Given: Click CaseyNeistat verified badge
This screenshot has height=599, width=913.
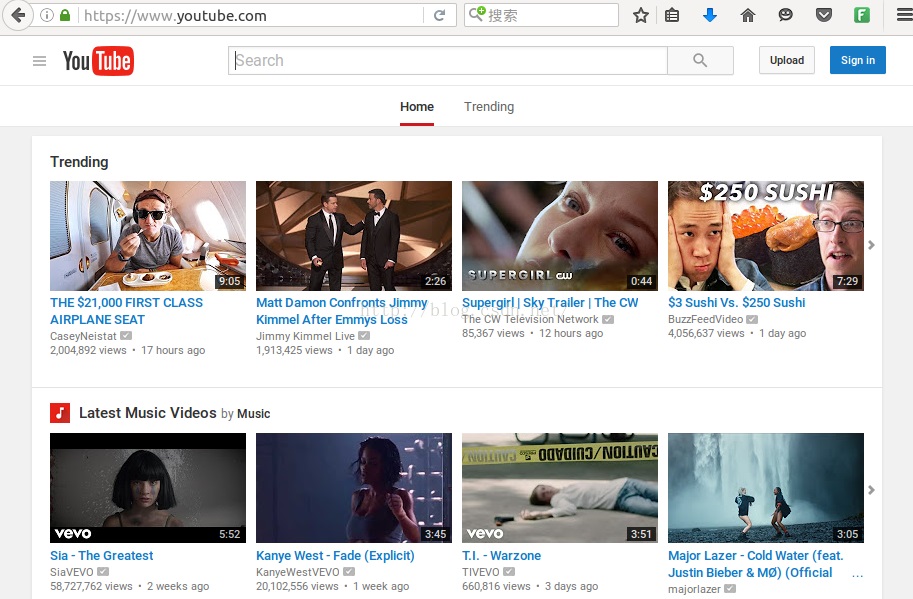Looking at the screenshot, I should pyautogui.click(x=126, y=336).
